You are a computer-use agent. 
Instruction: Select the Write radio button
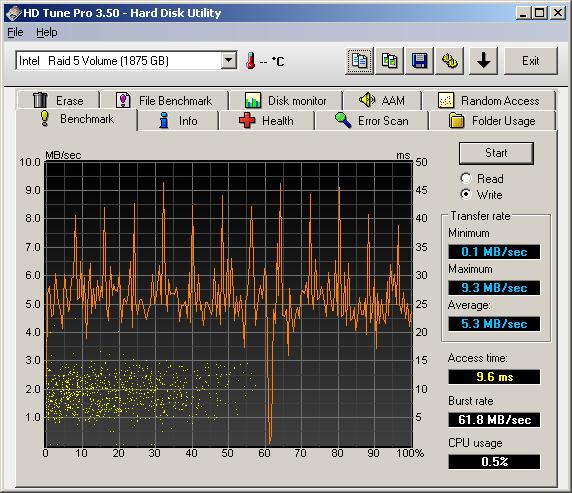[x=466, y=194]
